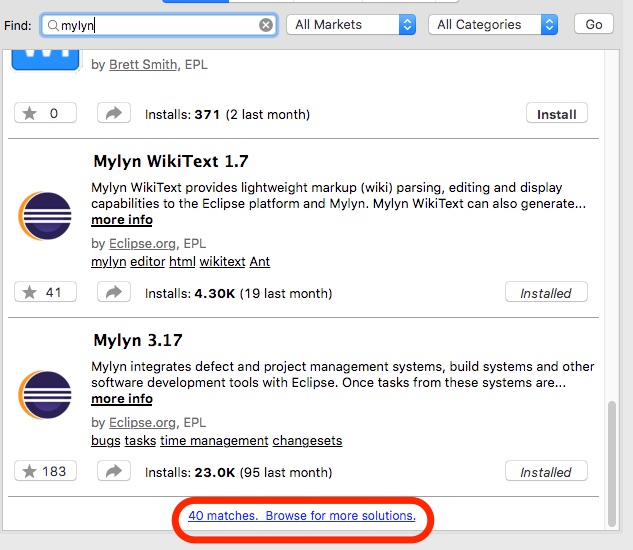Click the results list vertical scrollbar

tap(612, 464)
